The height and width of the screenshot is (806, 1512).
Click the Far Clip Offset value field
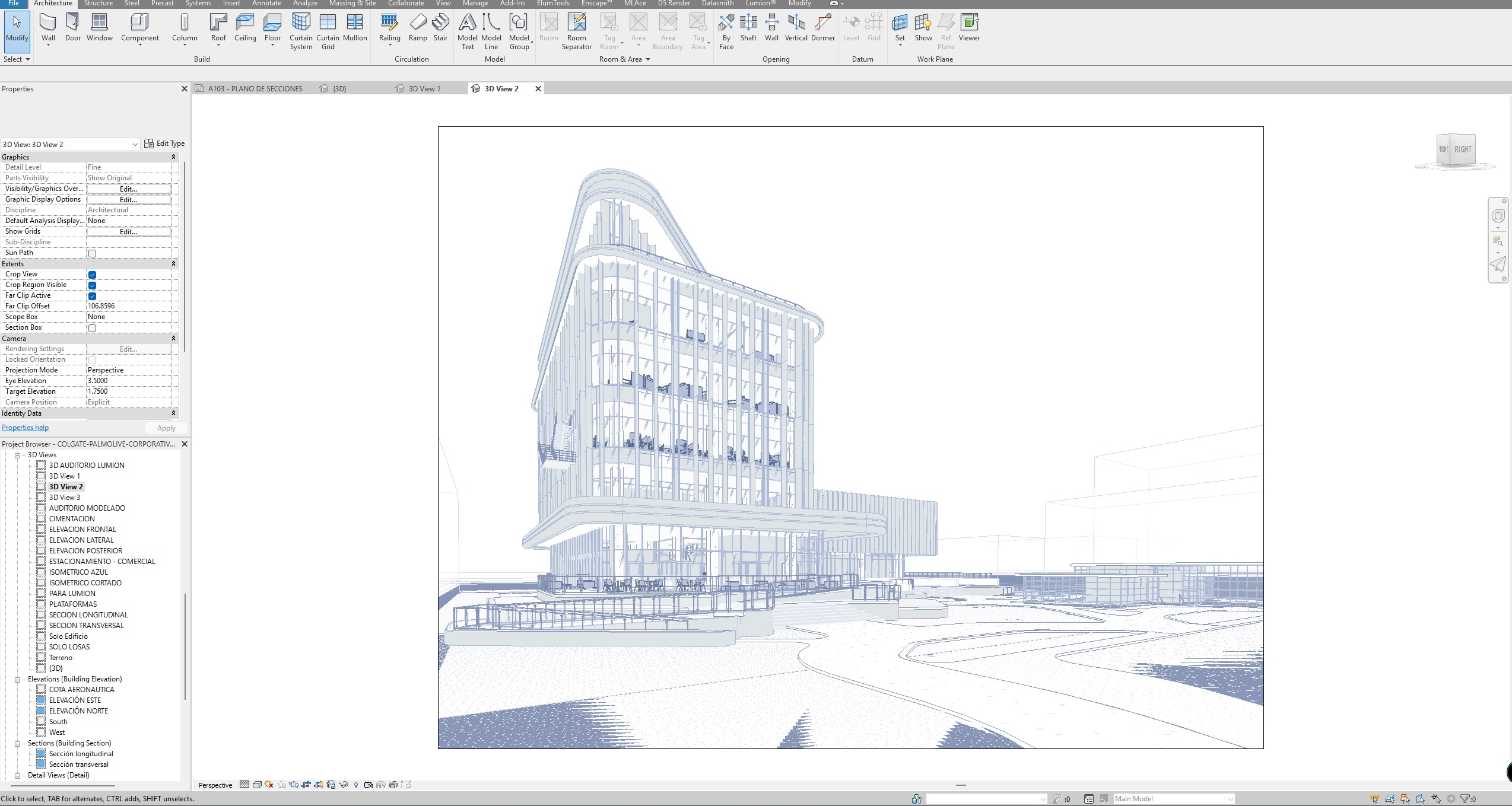129,306
